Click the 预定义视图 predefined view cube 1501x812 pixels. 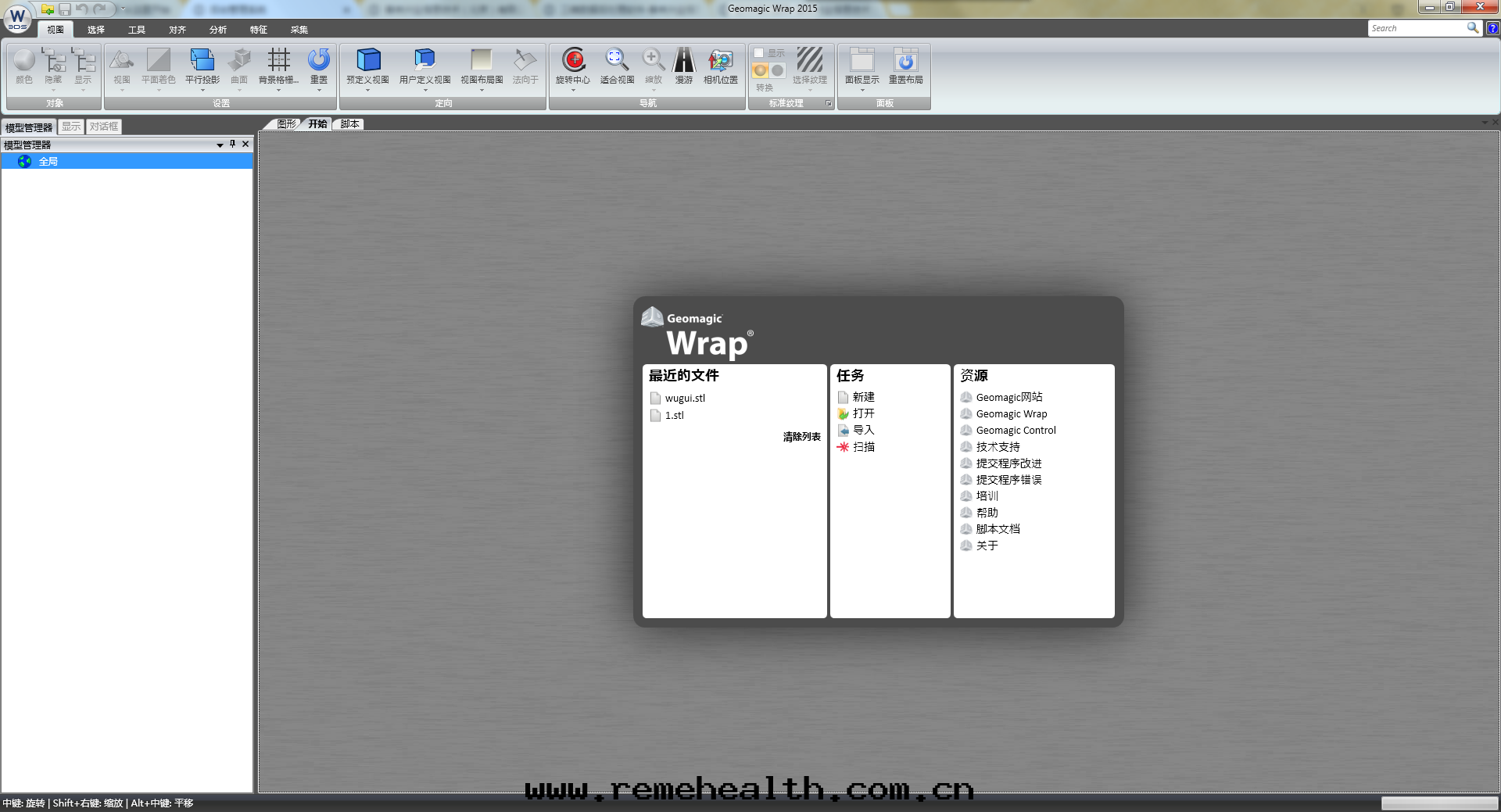pos(367,61)
